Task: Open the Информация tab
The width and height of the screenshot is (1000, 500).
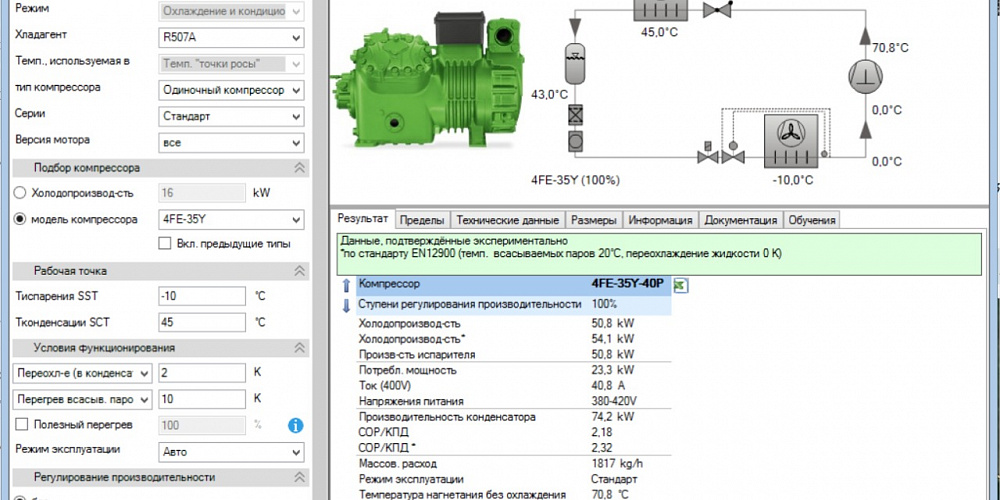Action: coord(660,220)
